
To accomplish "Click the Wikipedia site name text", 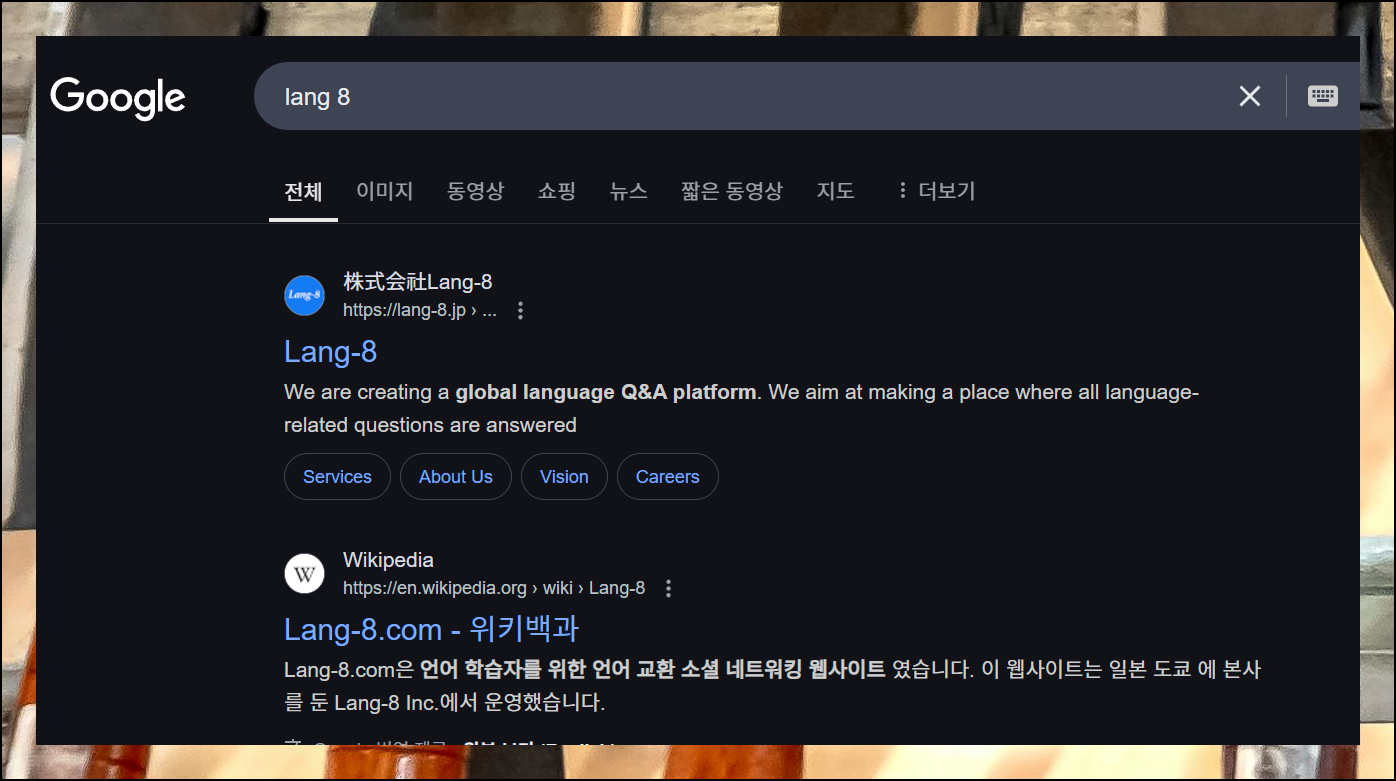I will point(388,560).
